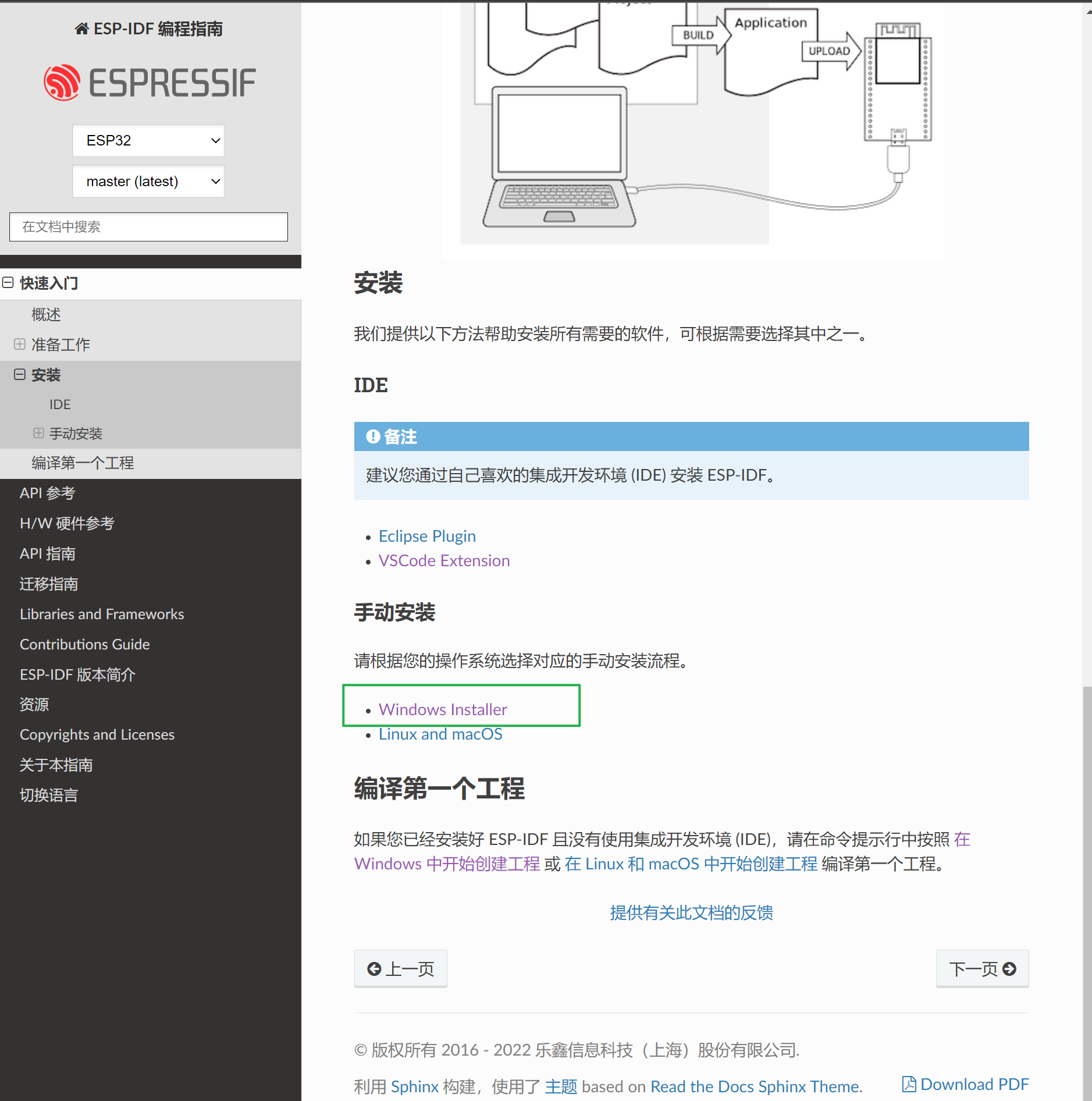Open API 参考 from the sidebar
The width and height of the screenshot is (1092, 1101).
tap(48, 493)
